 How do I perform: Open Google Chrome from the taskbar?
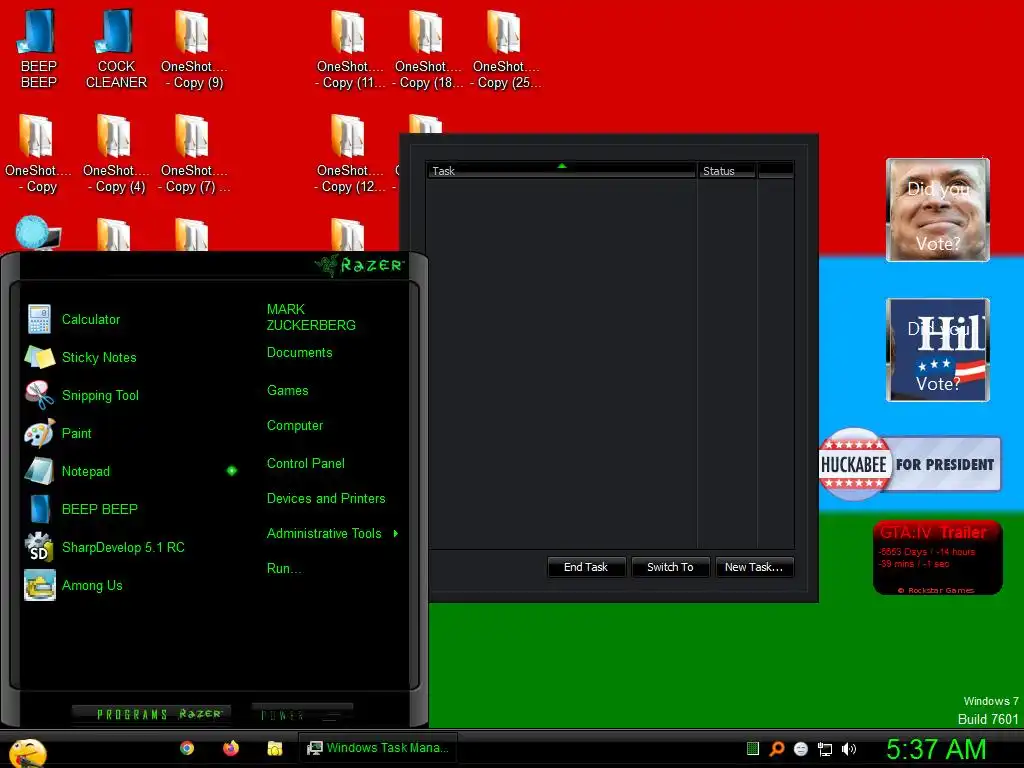tap(187, 748)
